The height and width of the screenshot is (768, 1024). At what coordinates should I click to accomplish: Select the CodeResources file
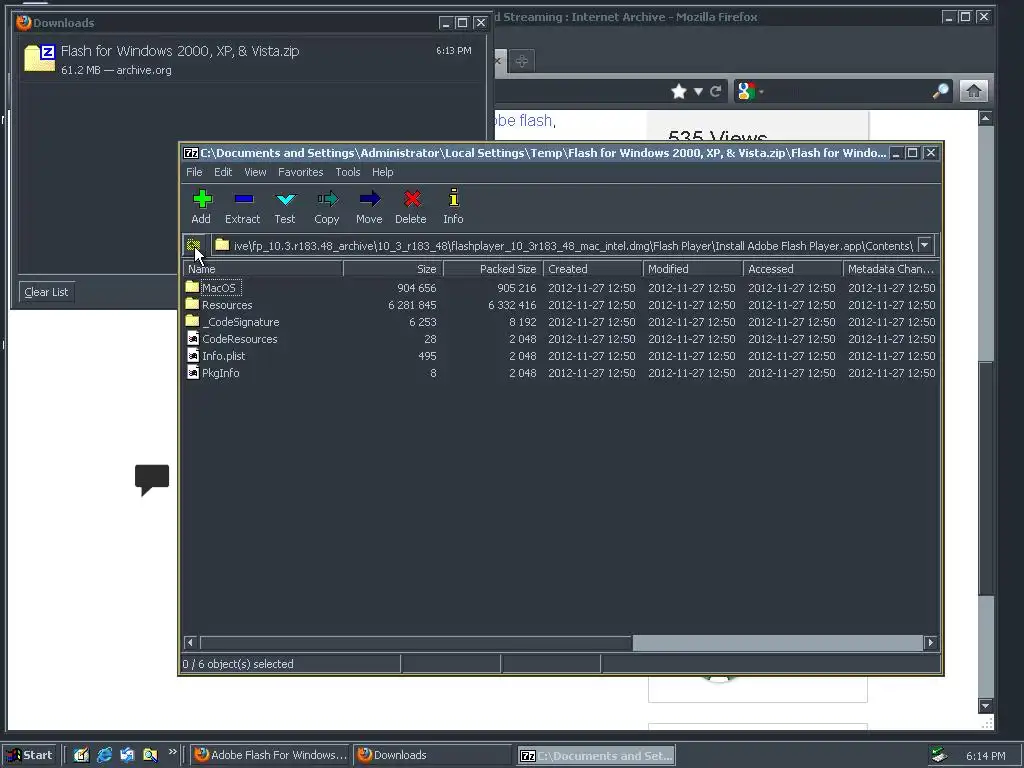point(239,339)
